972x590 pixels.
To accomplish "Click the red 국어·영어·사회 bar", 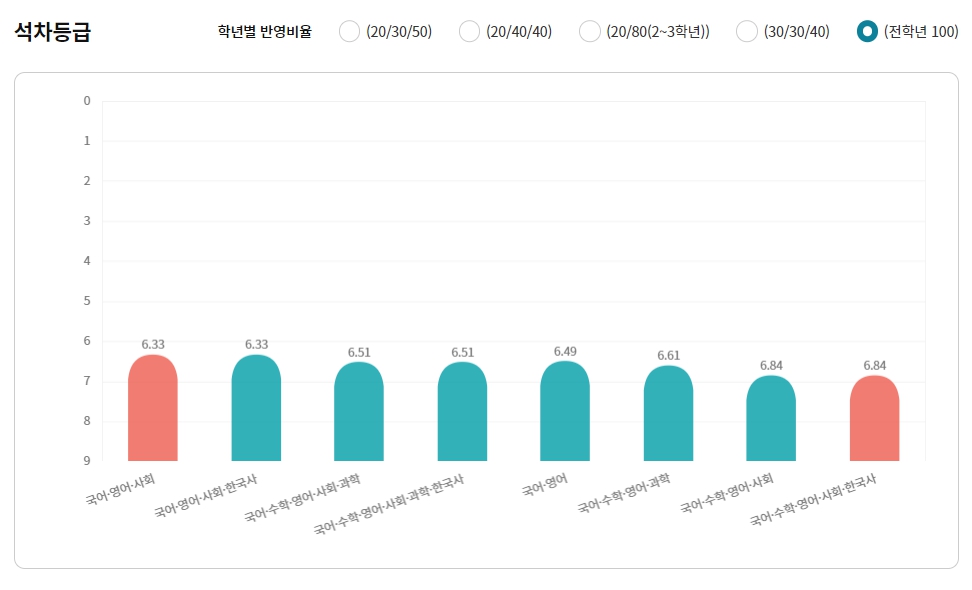I will [x=152, y=408].
